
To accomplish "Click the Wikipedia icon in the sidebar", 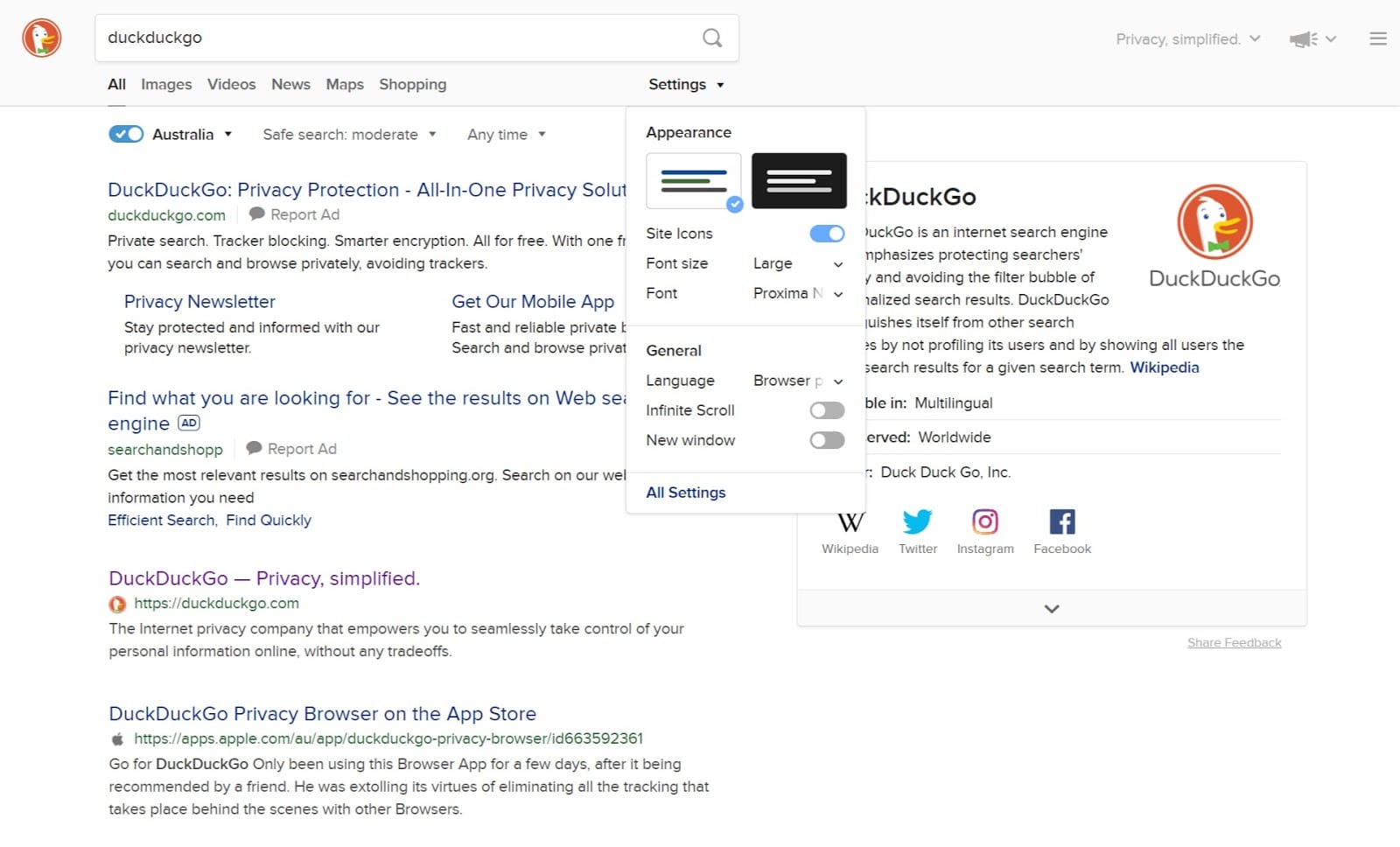I will (x=849, y=522).
